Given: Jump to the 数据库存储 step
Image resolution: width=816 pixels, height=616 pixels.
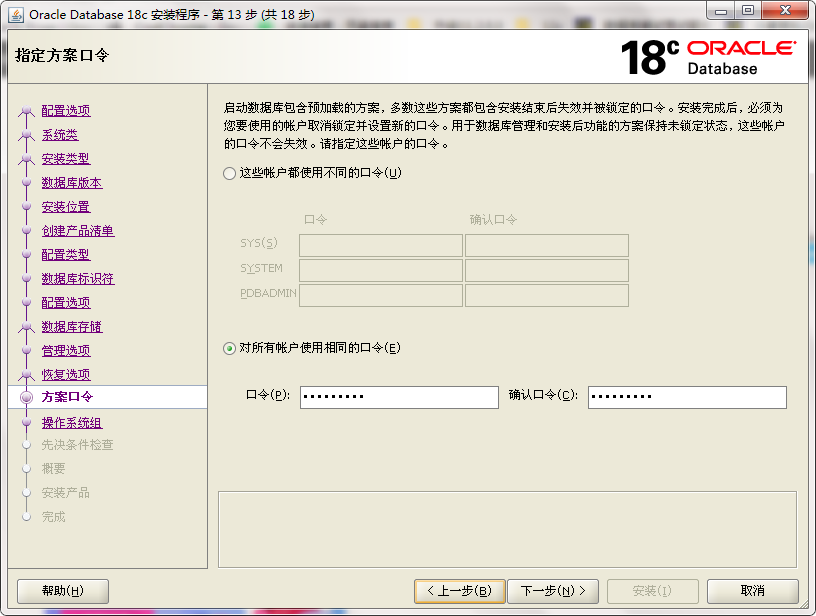Looking at the screenshot, I should [x=72, y=326].
